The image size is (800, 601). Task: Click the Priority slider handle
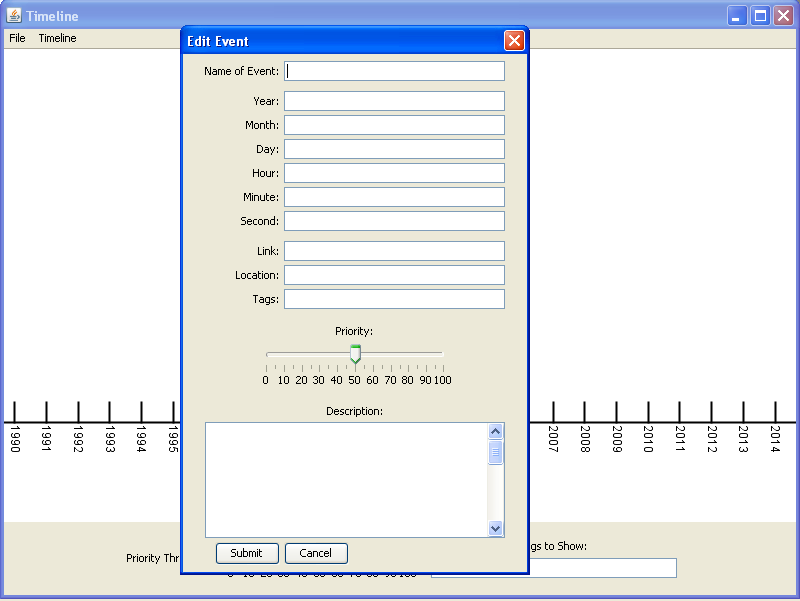[355, 354]
